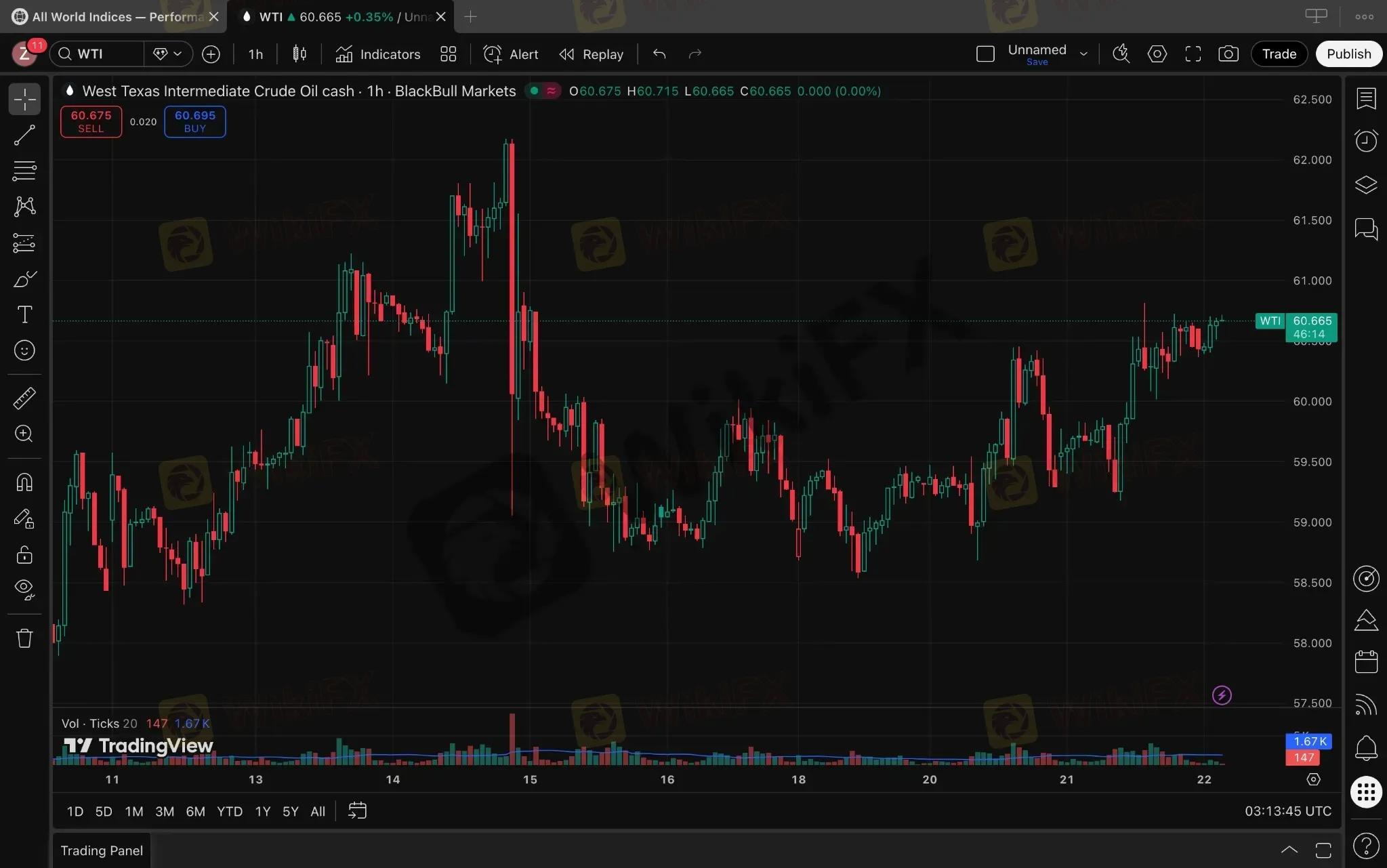
Task: Open candlestick chart style selector
Action: 299,54
